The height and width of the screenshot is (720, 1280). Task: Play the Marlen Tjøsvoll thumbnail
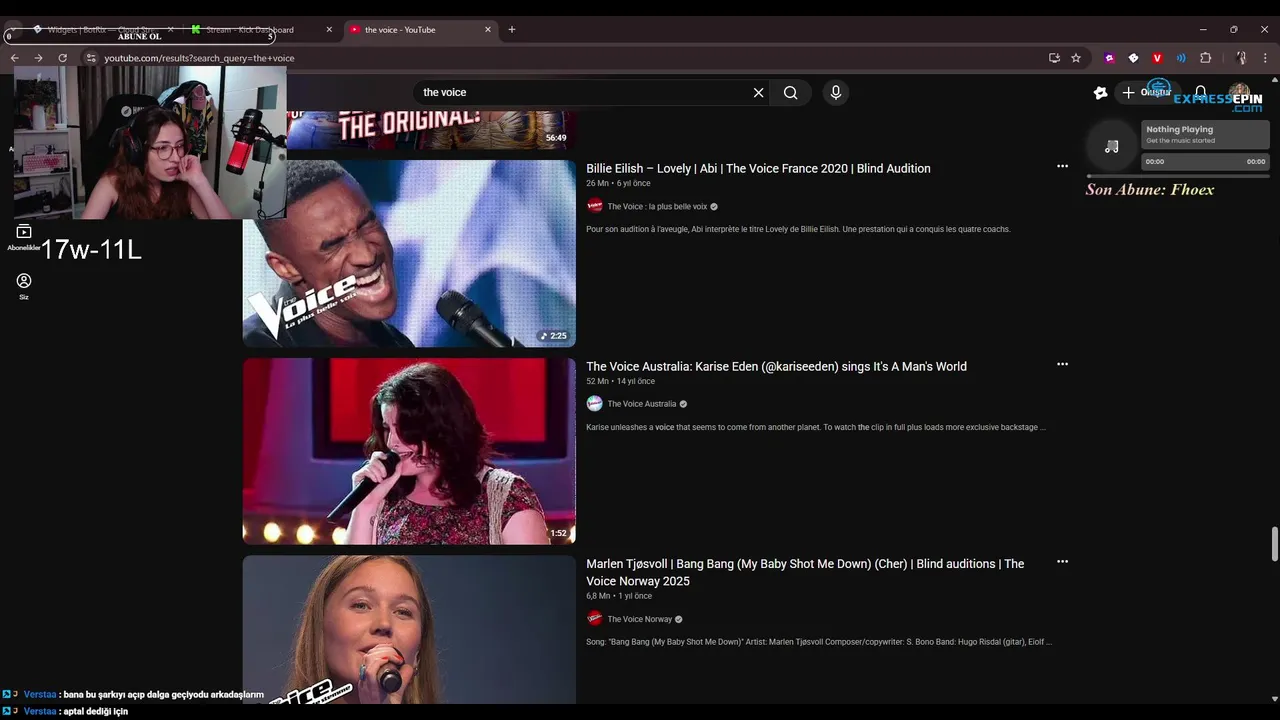click(x=409, y=629)
